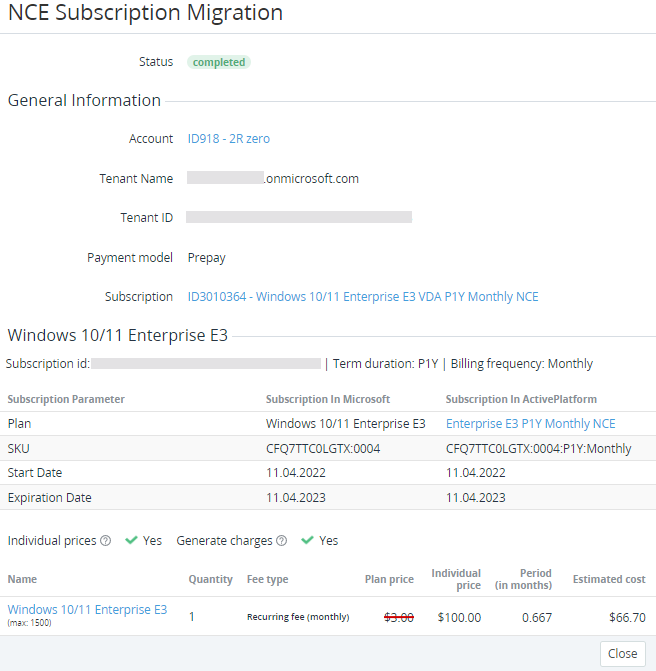This screenshot has height=671, width=656.
Task: Click the Billing frequency: Monthly text
Action: point(522,364)
